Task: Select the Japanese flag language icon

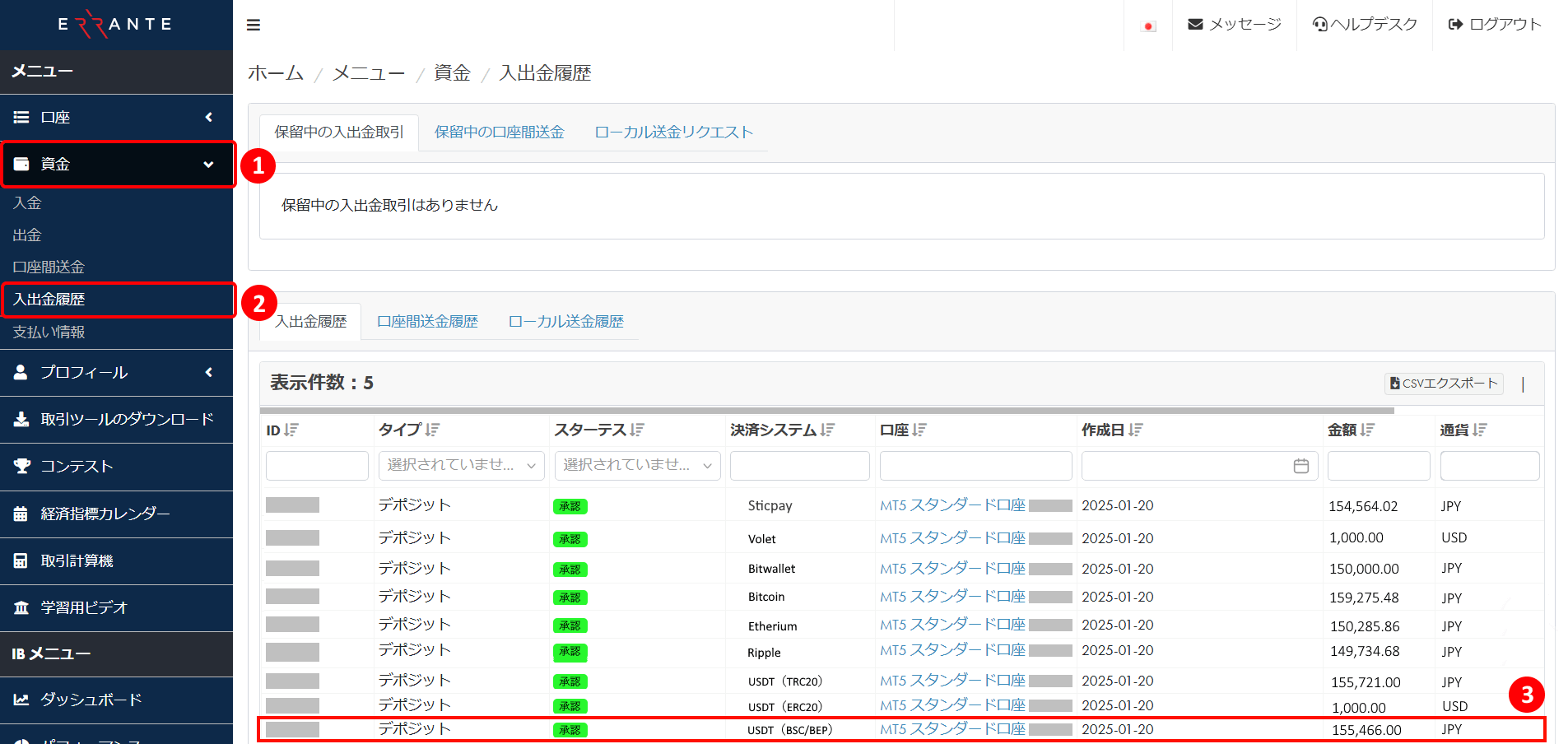Action: tap(1147, 26)
